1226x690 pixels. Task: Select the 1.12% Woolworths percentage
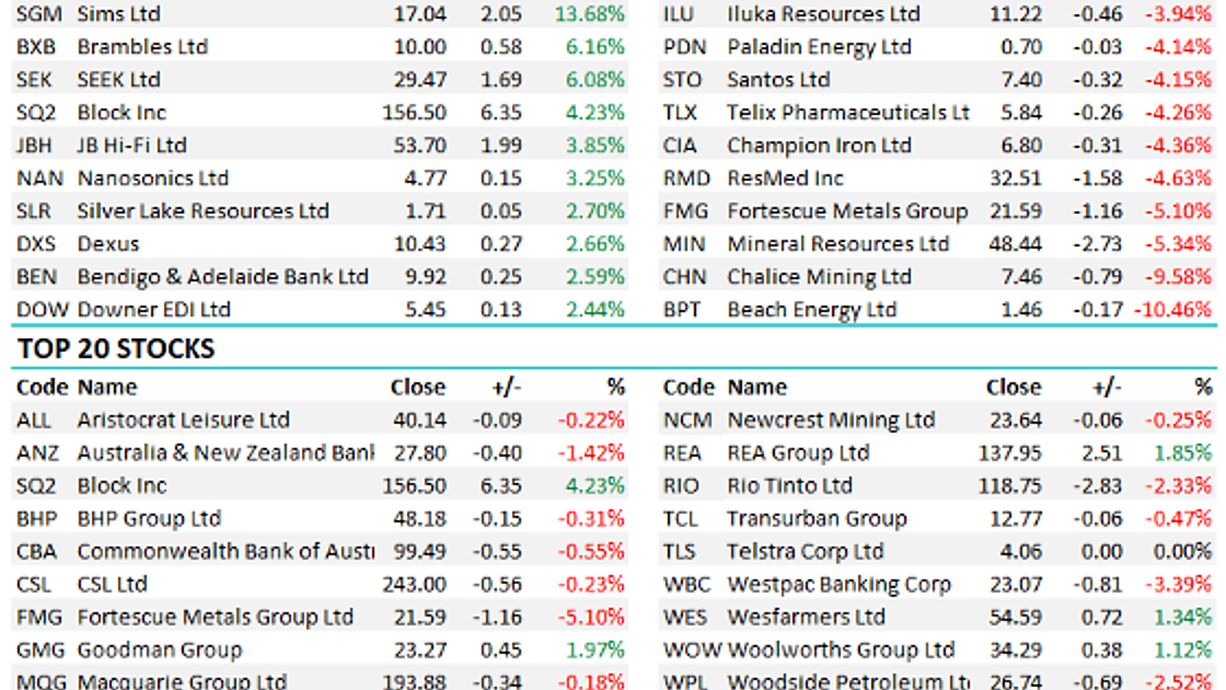(1182, 651)
